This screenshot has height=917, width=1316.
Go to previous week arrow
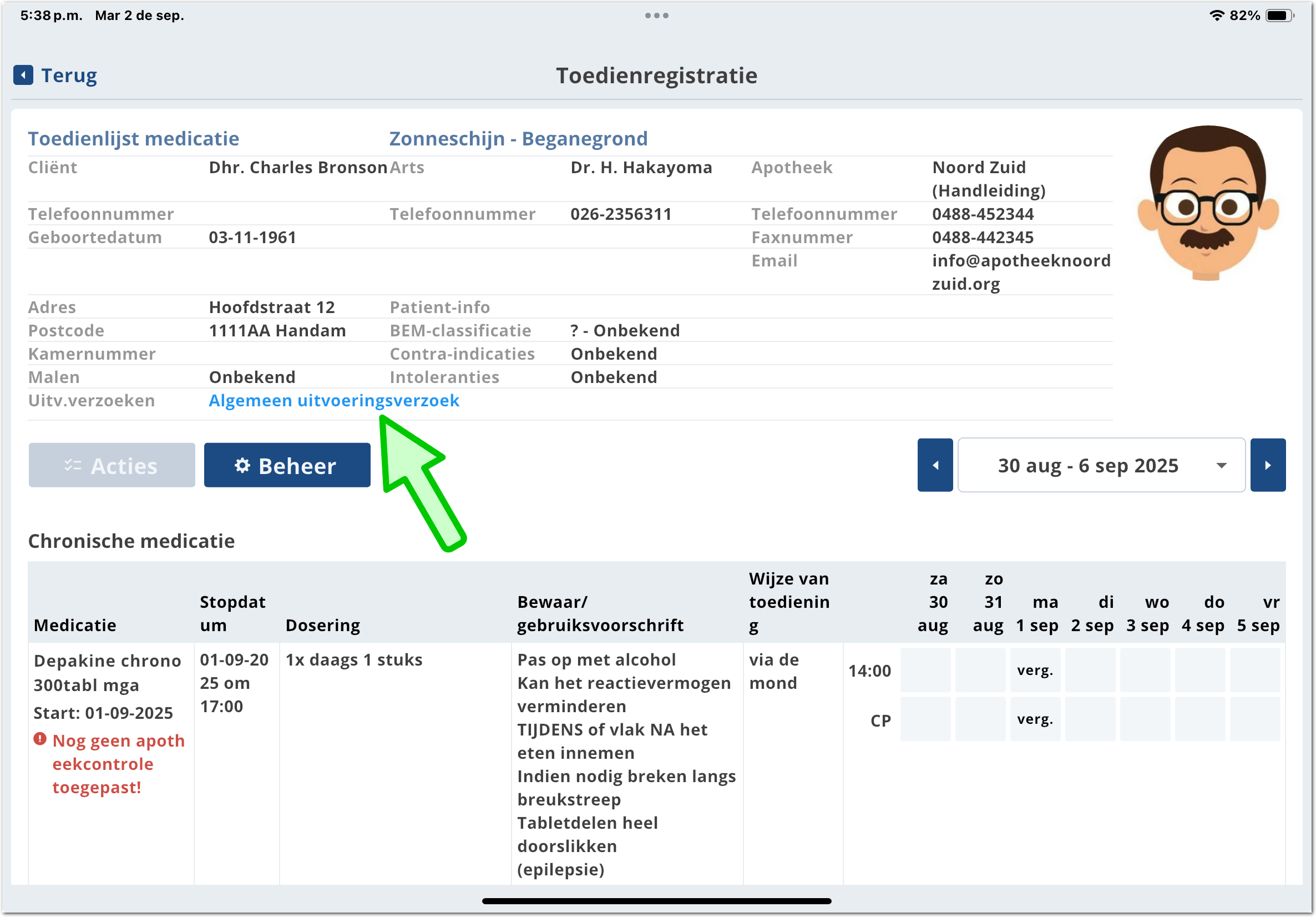pyautogui.click(x=934, y=465)
